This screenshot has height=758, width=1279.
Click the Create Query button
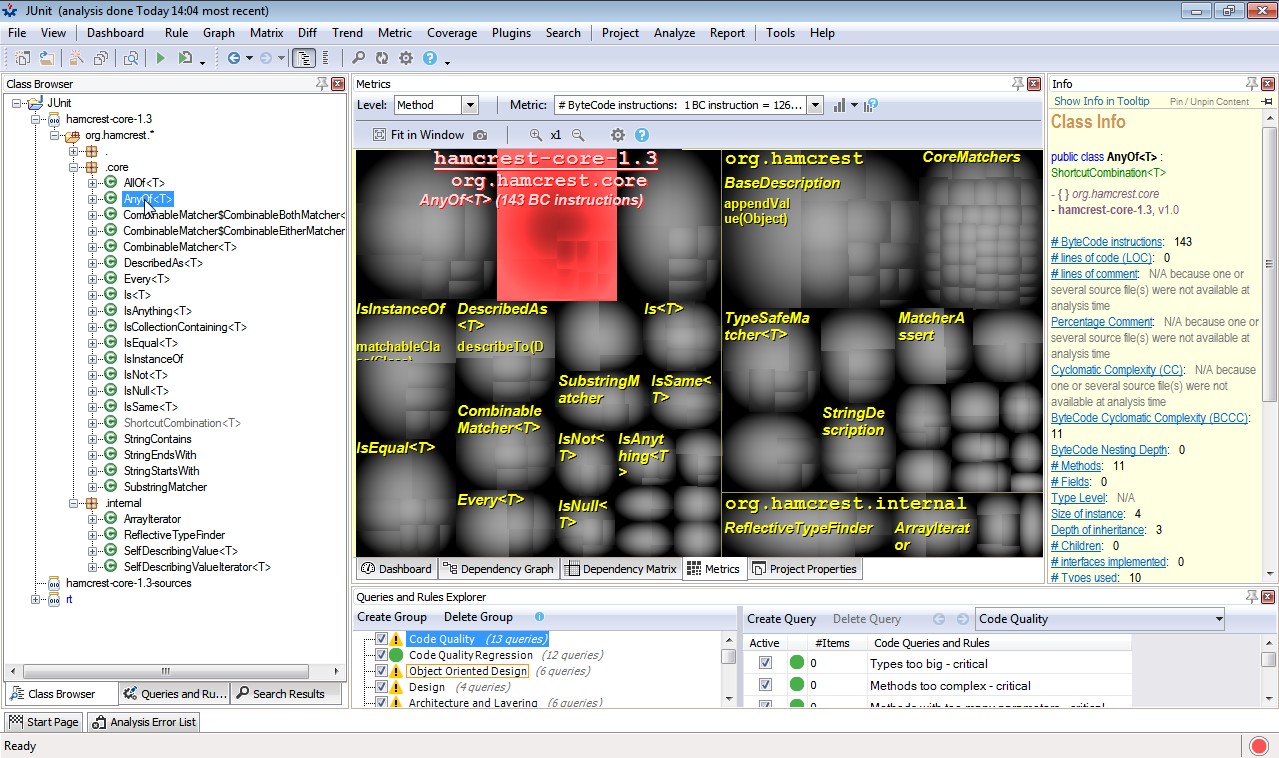pos(781,619)
